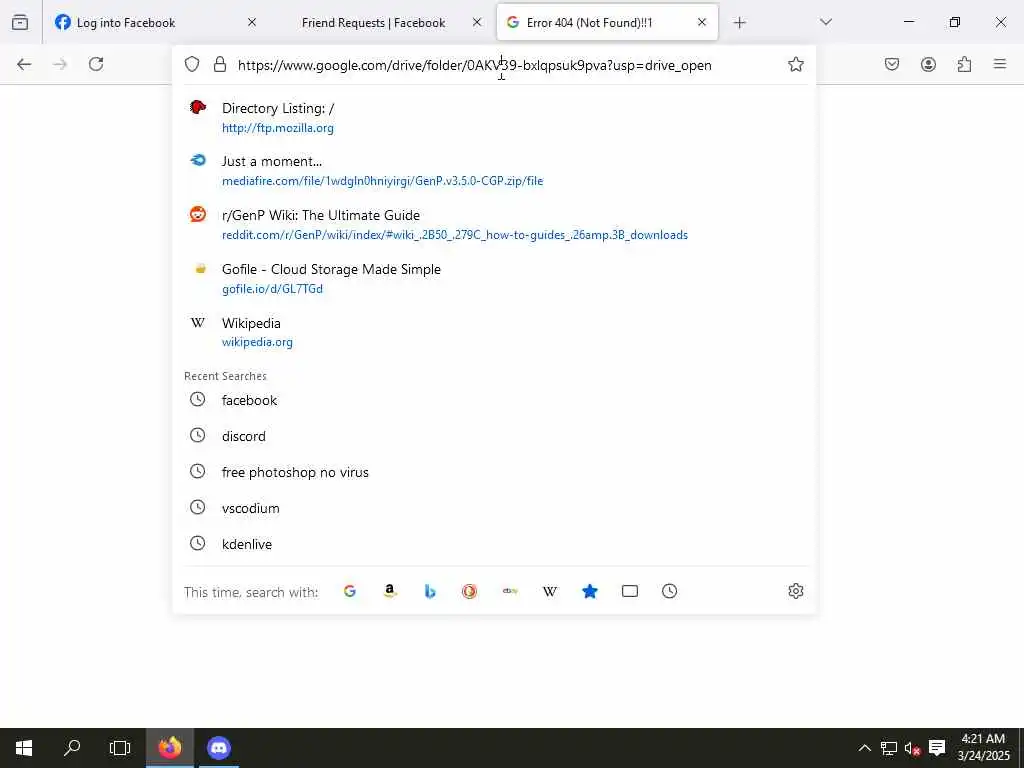This screenshot has height=768, width=1024.
Task: Select the recent search 'facebook'
Action: pyautogui.click(x=494, y=400)
